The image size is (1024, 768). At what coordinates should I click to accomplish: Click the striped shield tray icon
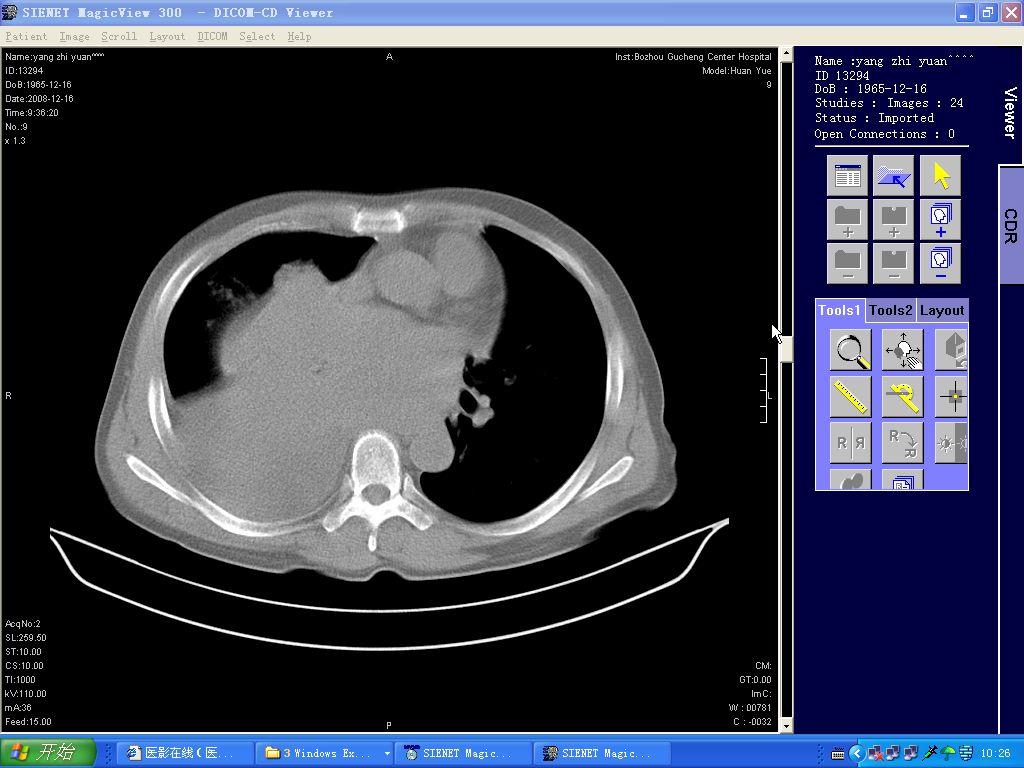pyautogui.click(x=966, y=754)
